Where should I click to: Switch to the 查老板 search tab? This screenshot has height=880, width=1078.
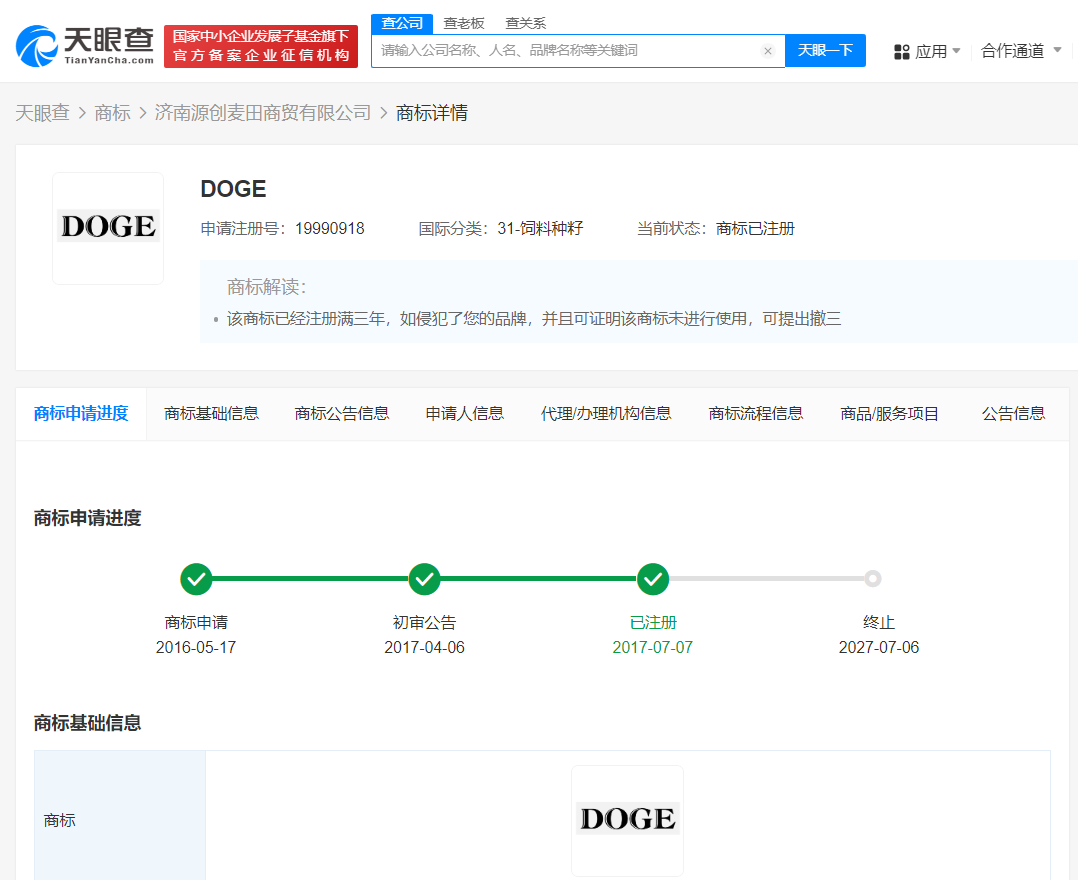[464, 22]
